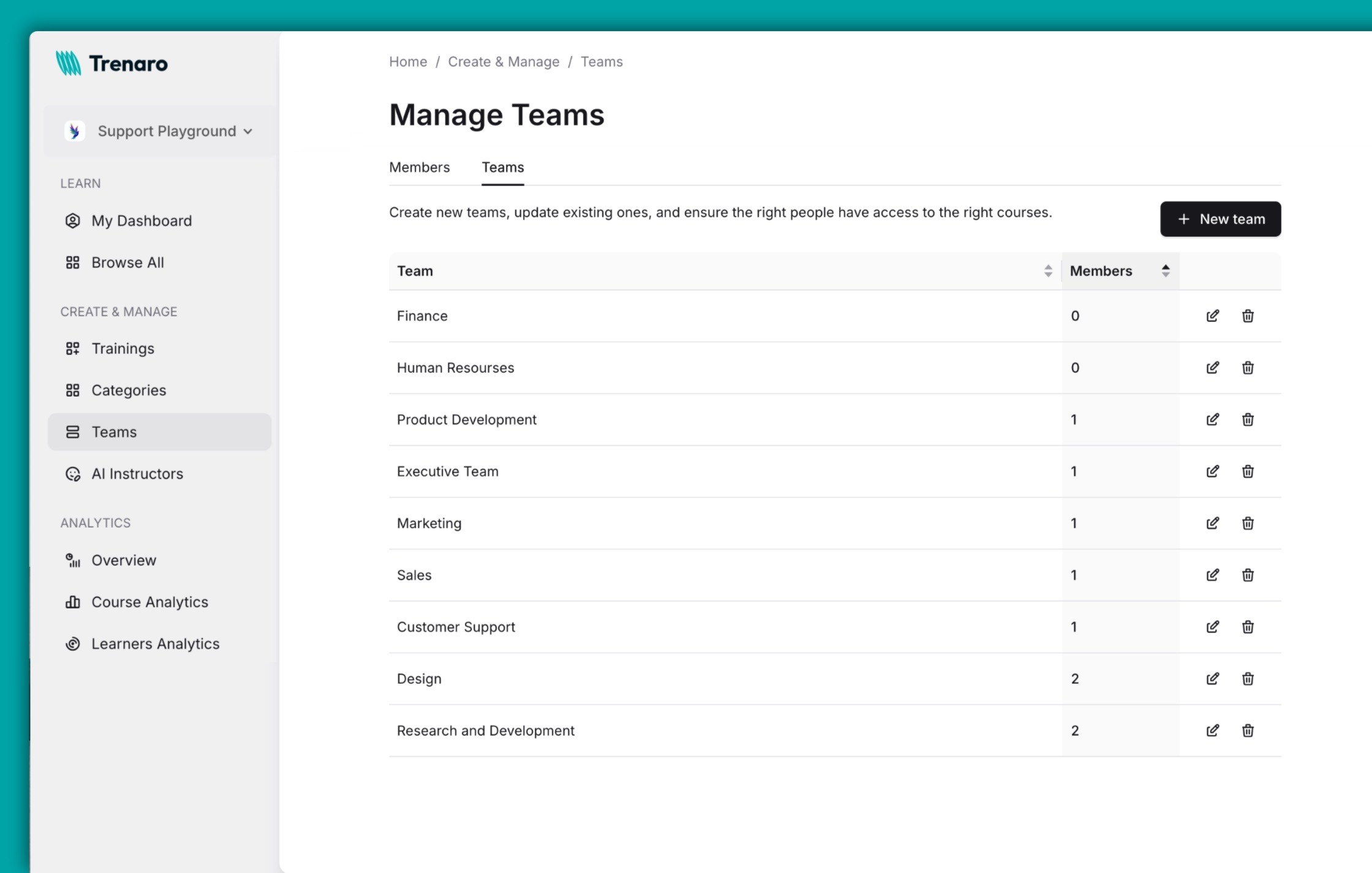Viewport: 1372px width, 873px height.
Task: Open My Dashboard from the sidebar
Action: coord(140,220)
